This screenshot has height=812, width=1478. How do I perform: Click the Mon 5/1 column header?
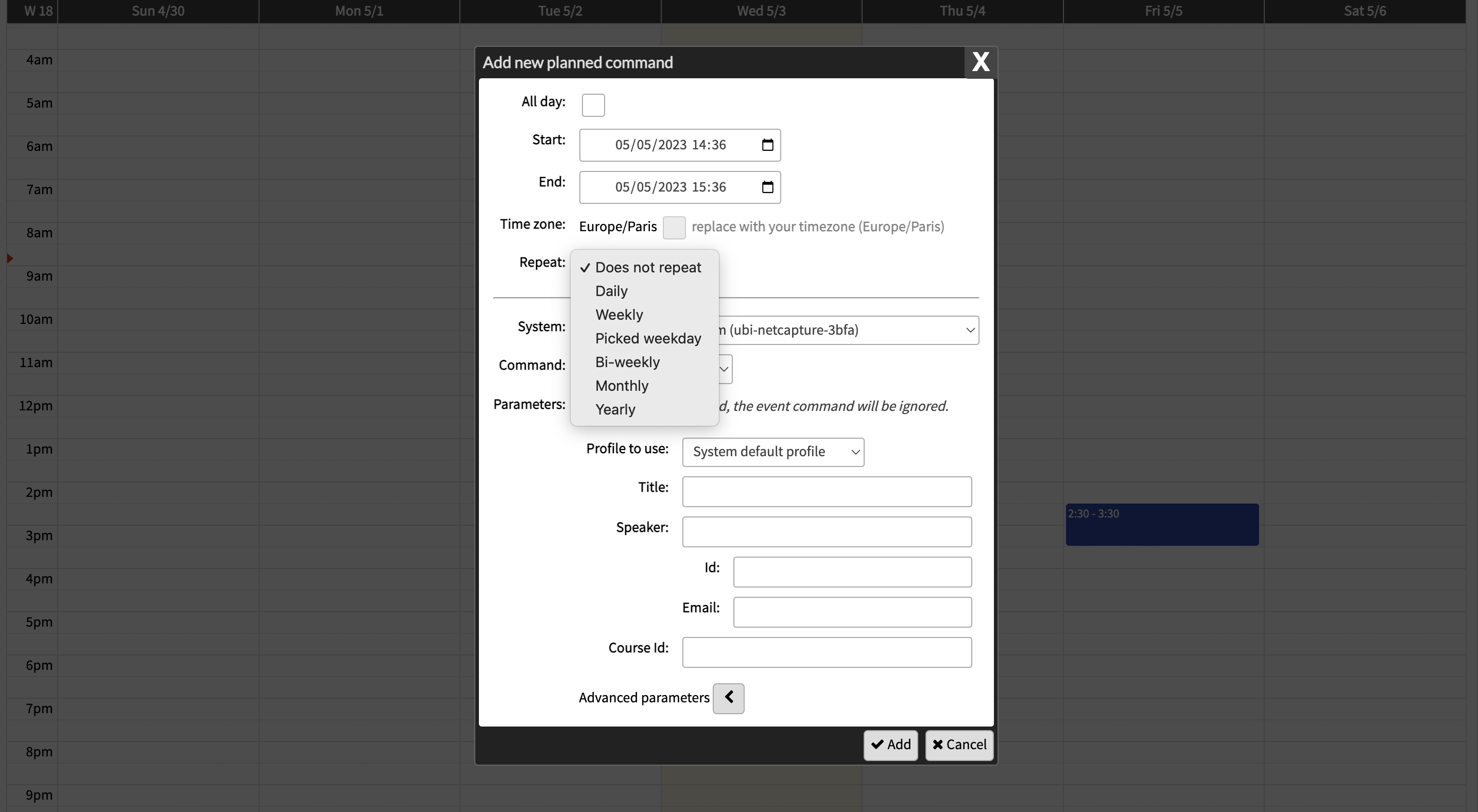(358, 11)
